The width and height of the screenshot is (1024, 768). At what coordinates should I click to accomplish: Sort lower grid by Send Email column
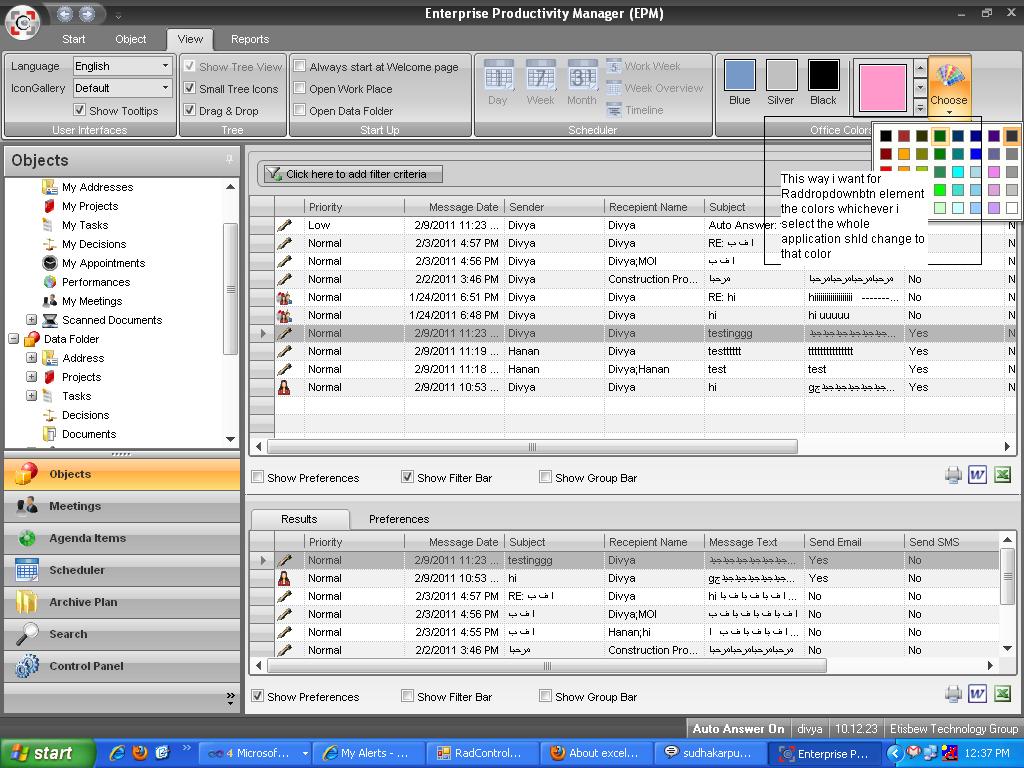[854, 542]
